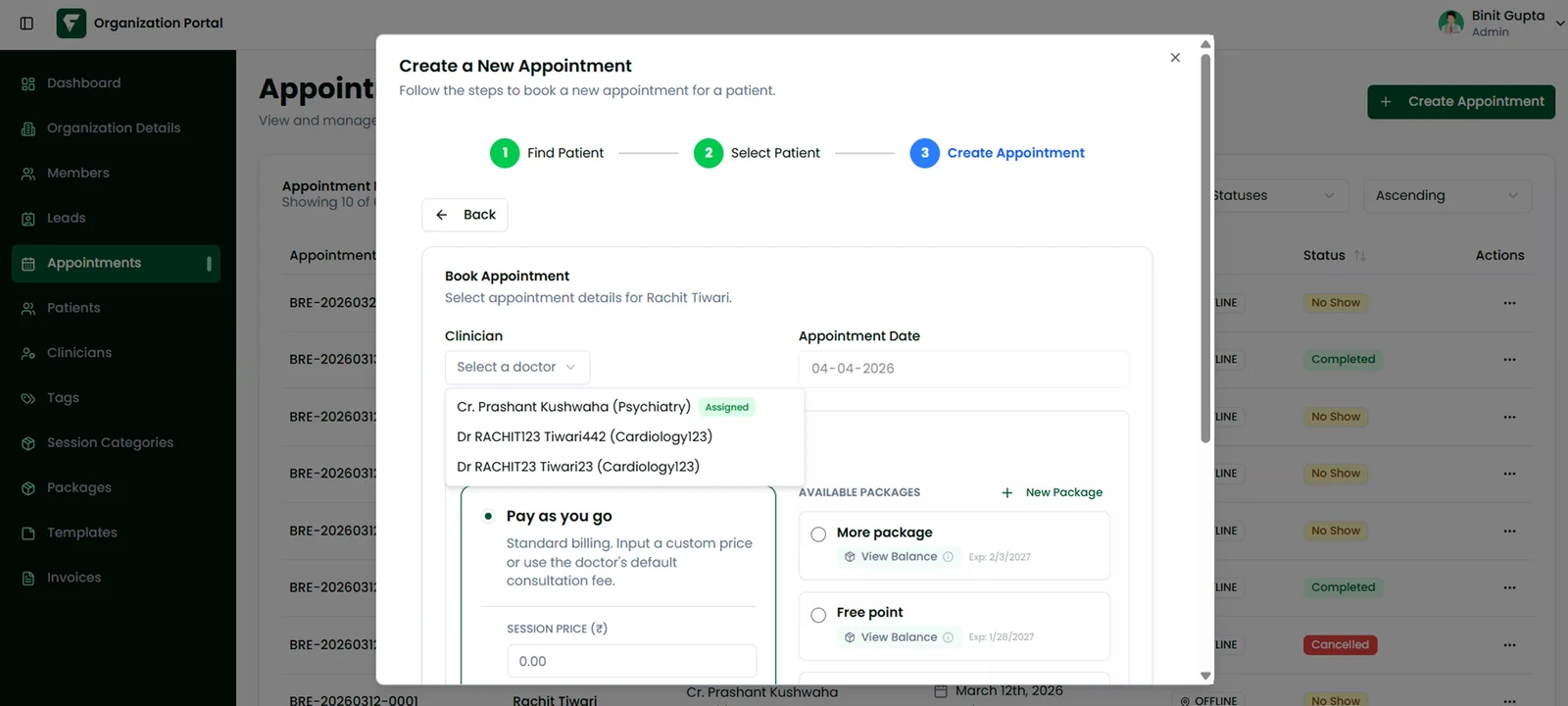Click the back arrow icon
This screenshot has width=1568, height=706.
[442, 215]
